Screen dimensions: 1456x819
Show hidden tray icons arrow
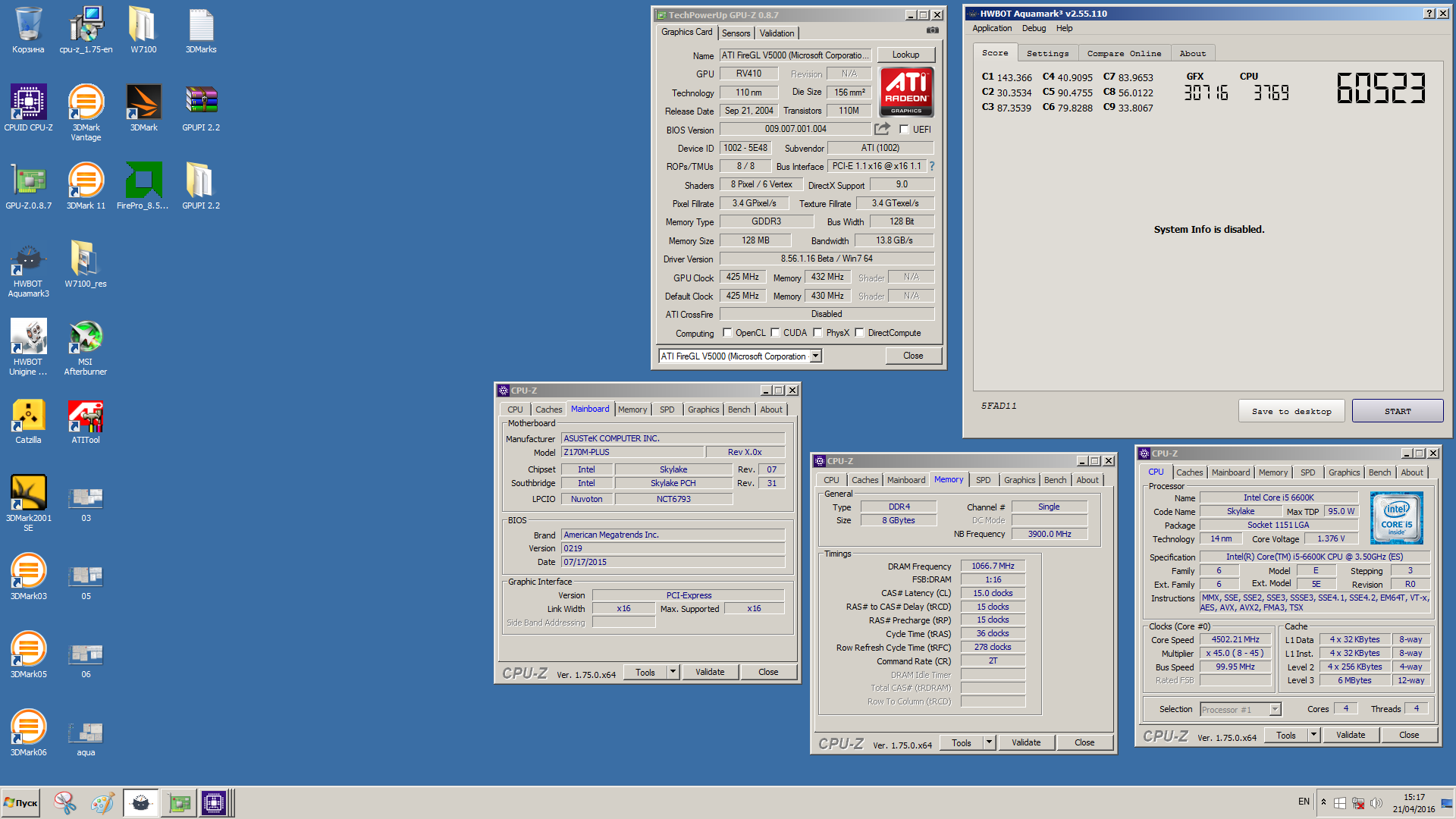point(1323,802)
